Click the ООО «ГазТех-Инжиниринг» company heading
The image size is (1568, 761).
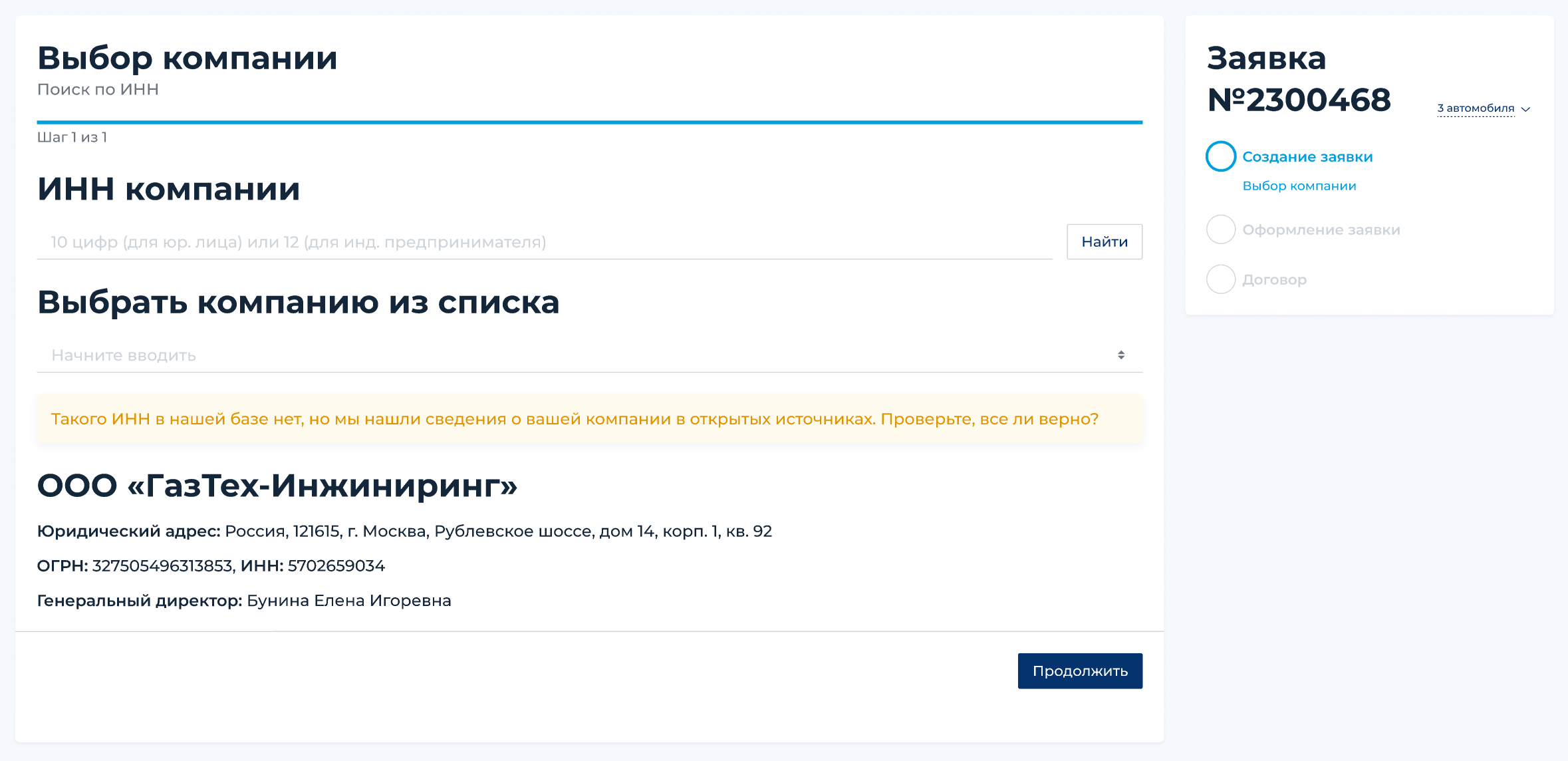tap(277, 486)
